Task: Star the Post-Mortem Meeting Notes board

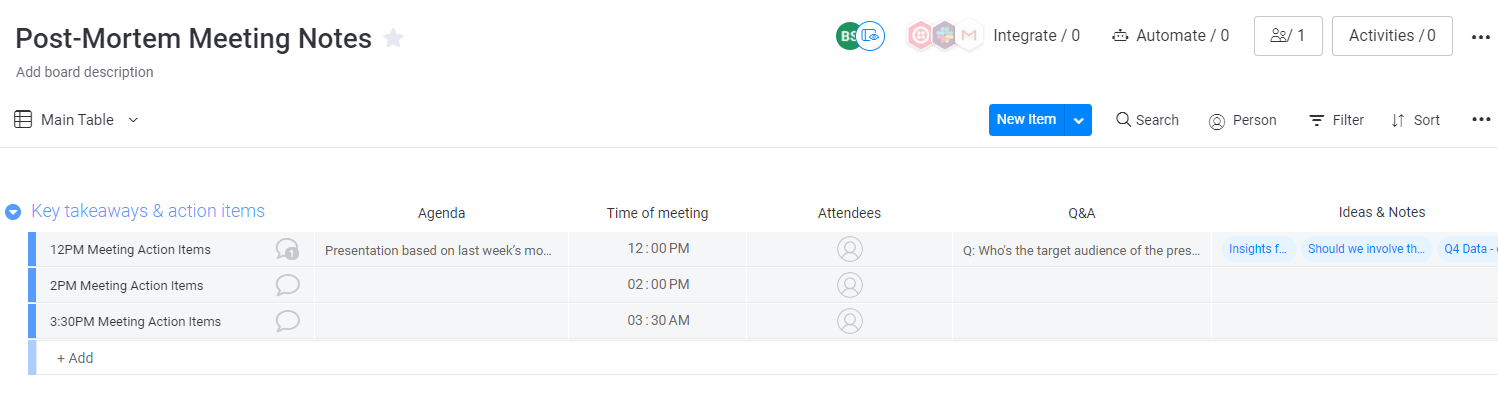Action: tap(394, 39)
